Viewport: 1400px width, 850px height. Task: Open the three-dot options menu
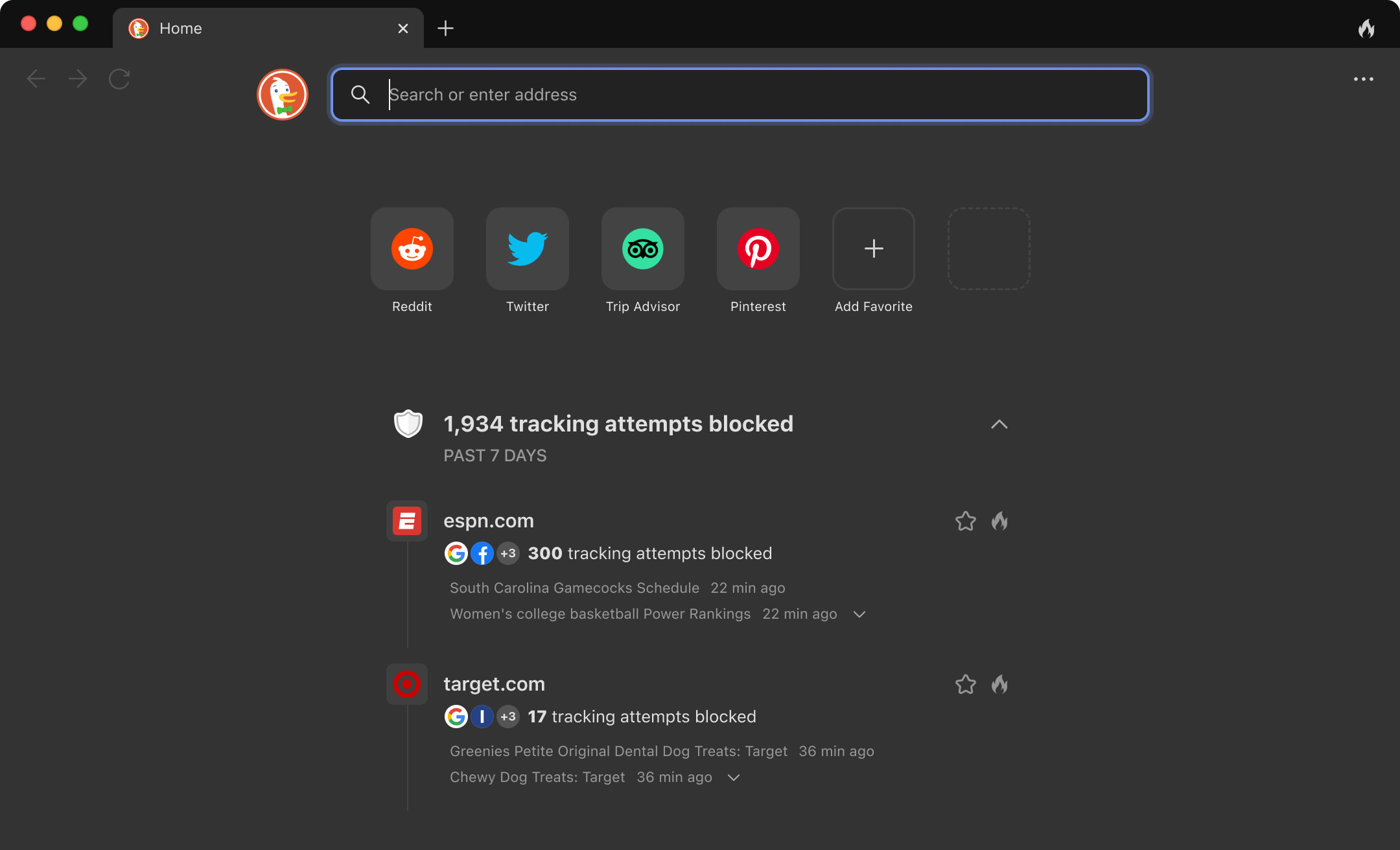pos(1363,79)
